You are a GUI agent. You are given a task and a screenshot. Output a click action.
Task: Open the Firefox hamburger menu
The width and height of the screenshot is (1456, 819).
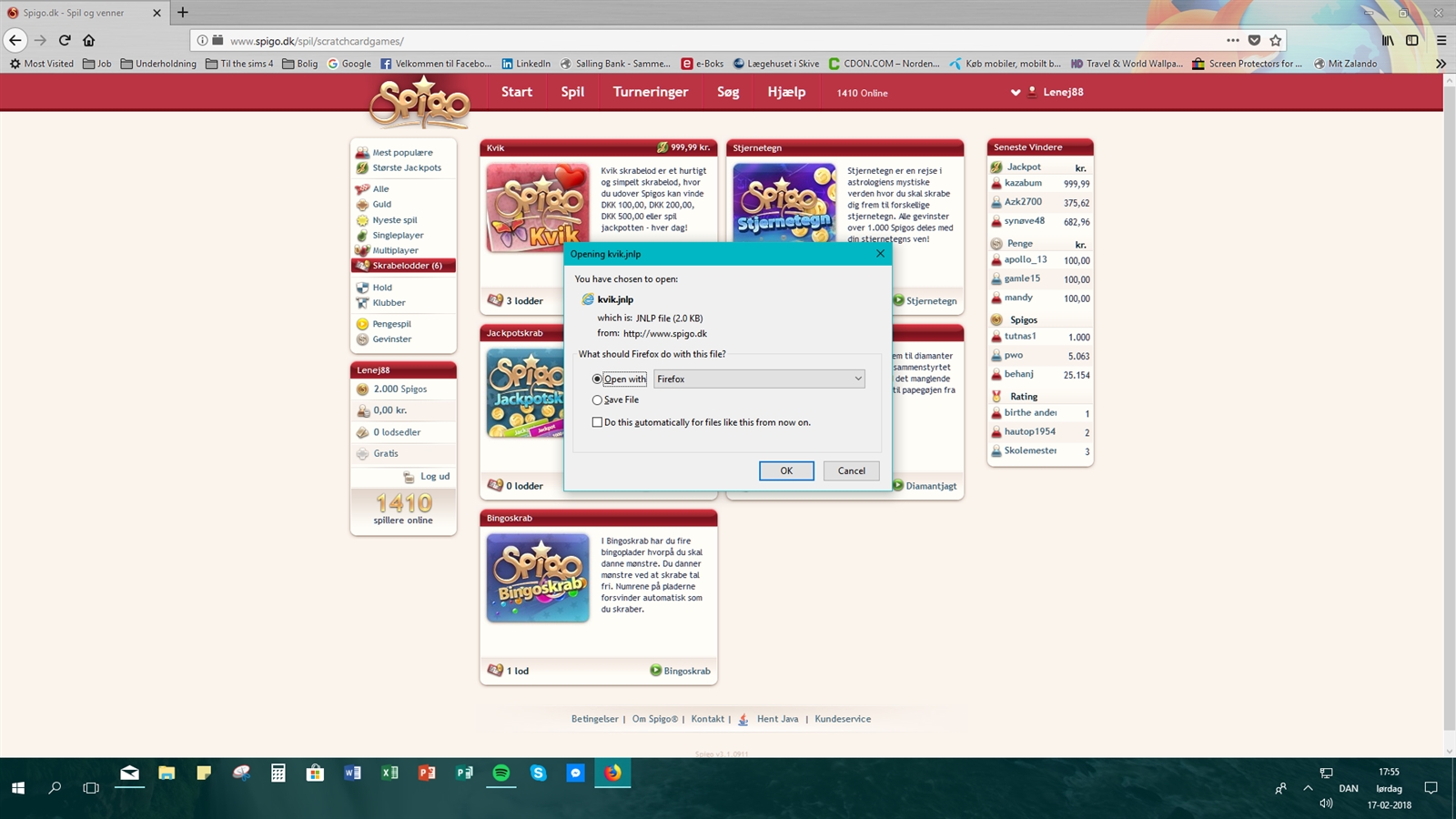click(x=1441, y=40)
